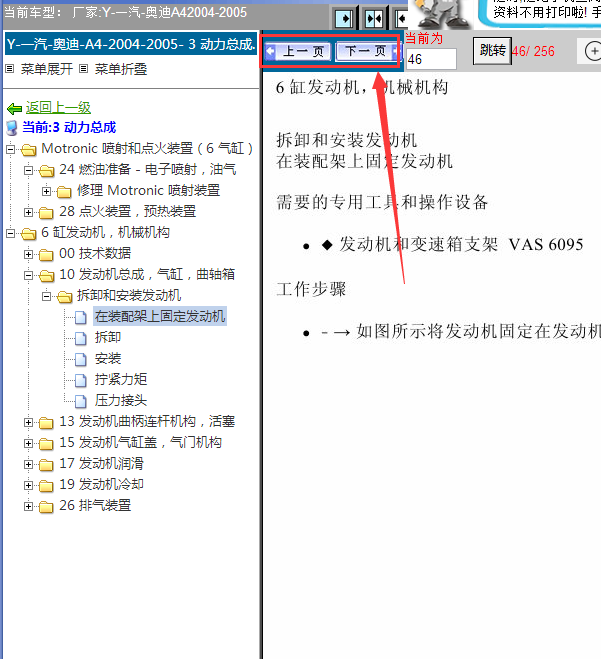Collapse the Motronic 喷射和点火装置 node
This screenshot has width=601, height=659.
point(11,149)
